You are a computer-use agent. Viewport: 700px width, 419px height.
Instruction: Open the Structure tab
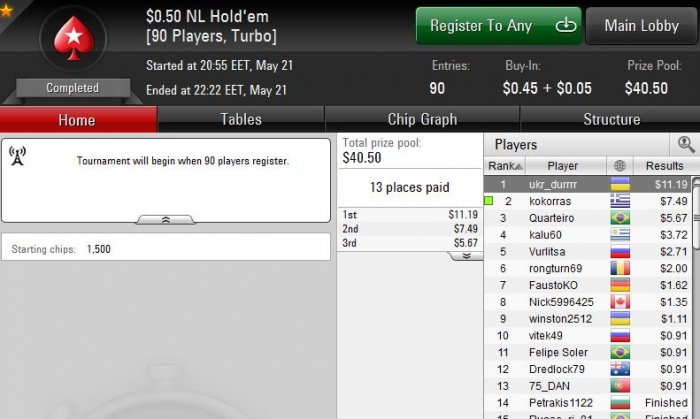coord(611,119)
